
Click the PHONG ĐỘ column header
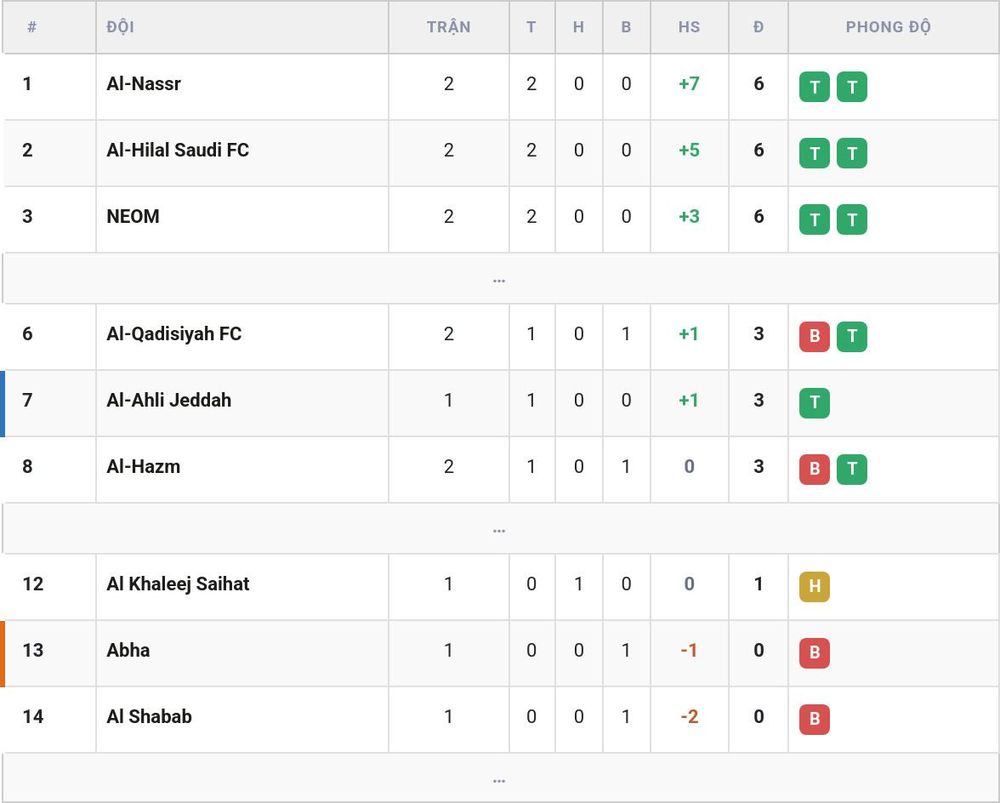tap(888, 27)
